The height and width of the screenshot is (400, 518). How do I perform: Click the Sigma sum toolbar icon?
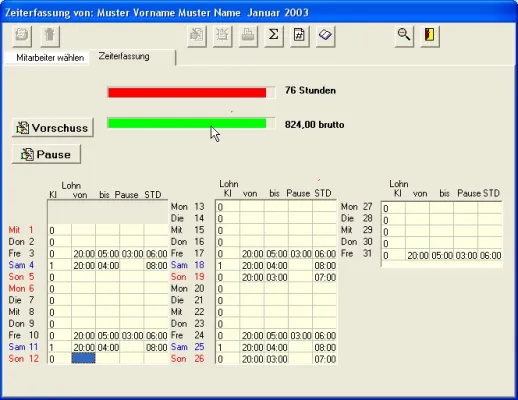pos(274,35)
